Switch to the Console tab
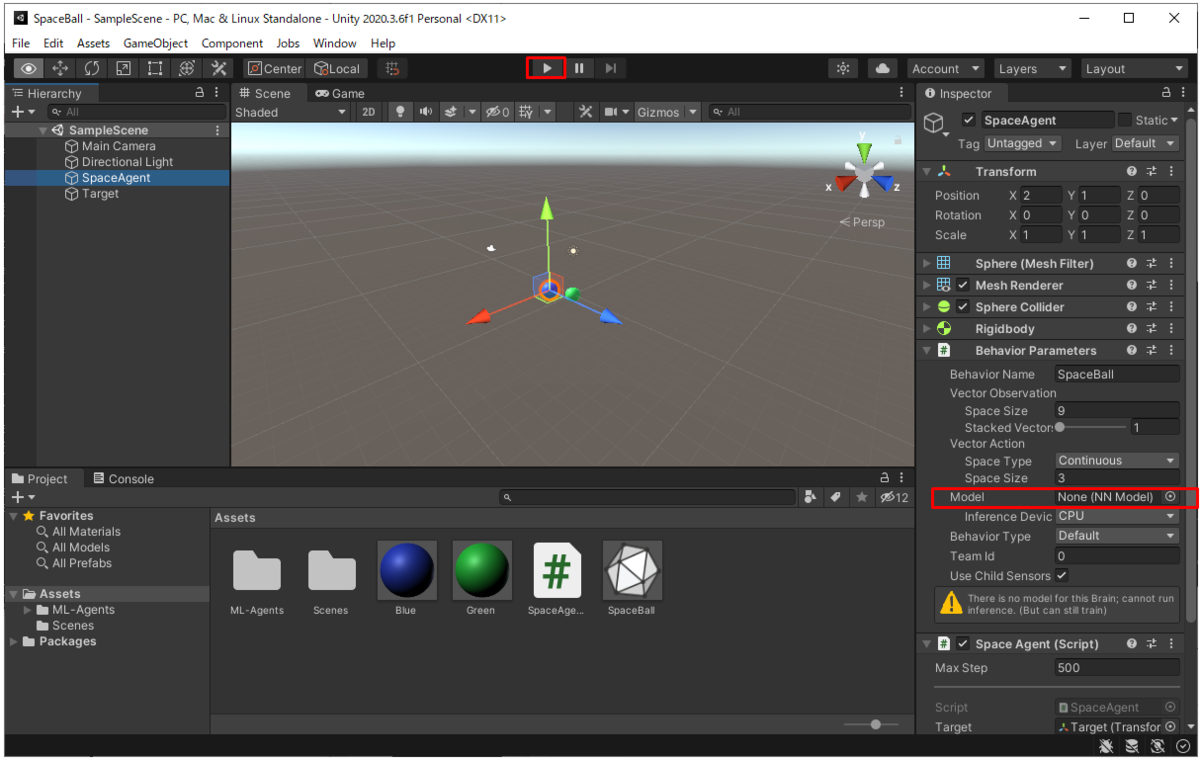The width and height of the screenshot is (1200, 759). click(x=123, y=479)
